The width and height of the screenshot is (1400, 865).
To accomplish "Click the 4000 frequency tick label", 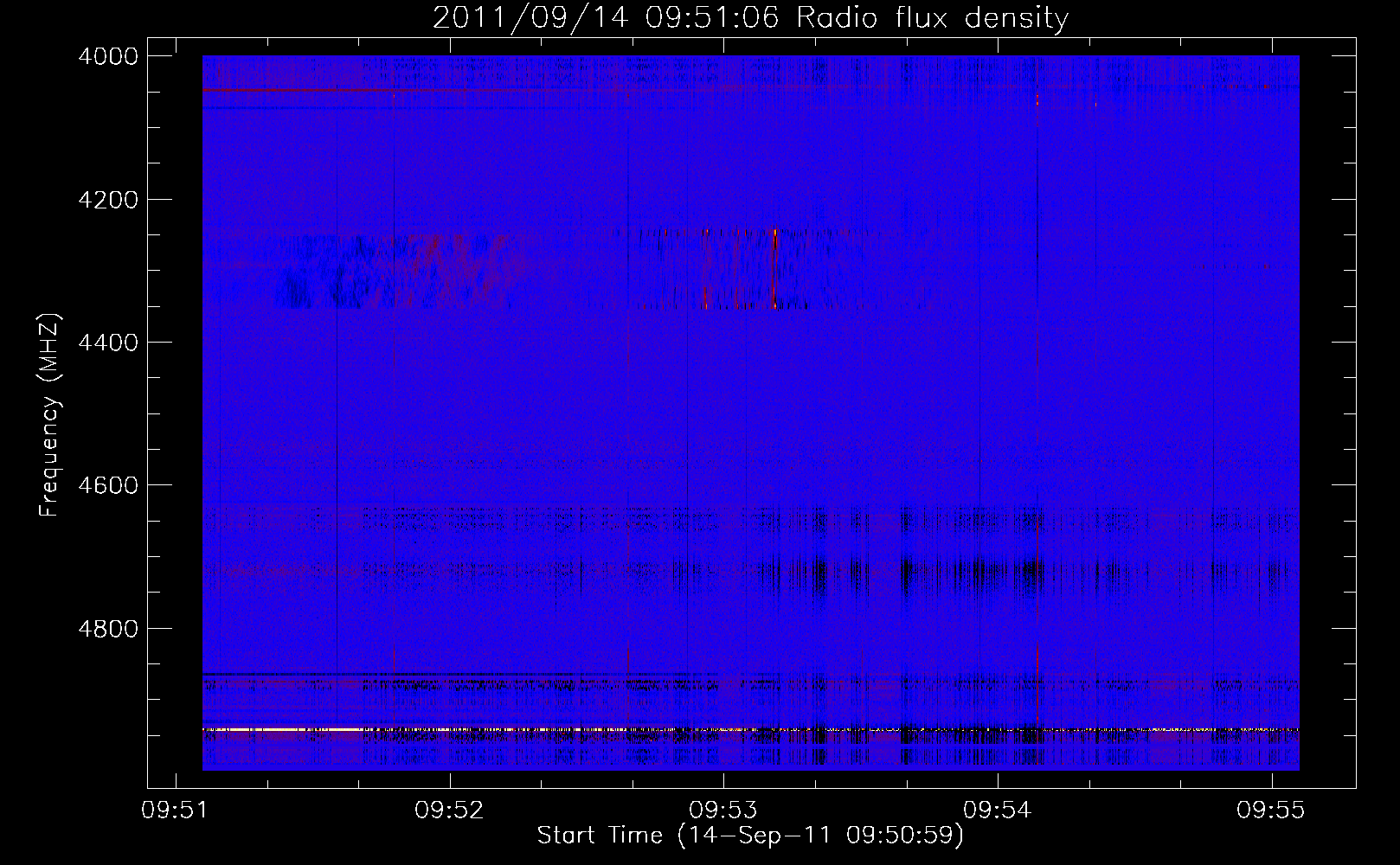I will point(108,56).
